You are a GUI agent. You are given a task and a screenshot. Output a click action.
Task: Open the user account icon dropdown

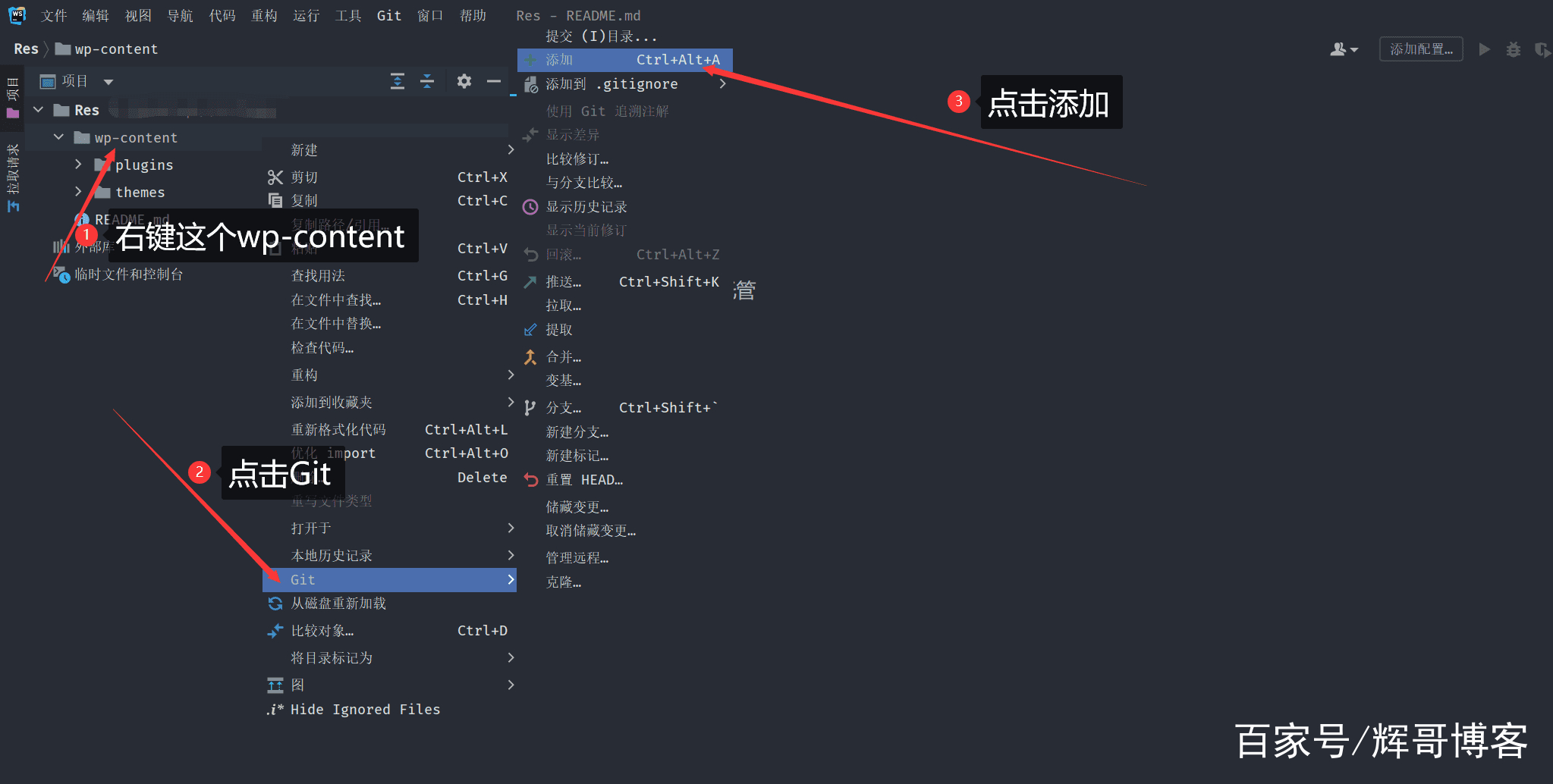(1344, 49)
